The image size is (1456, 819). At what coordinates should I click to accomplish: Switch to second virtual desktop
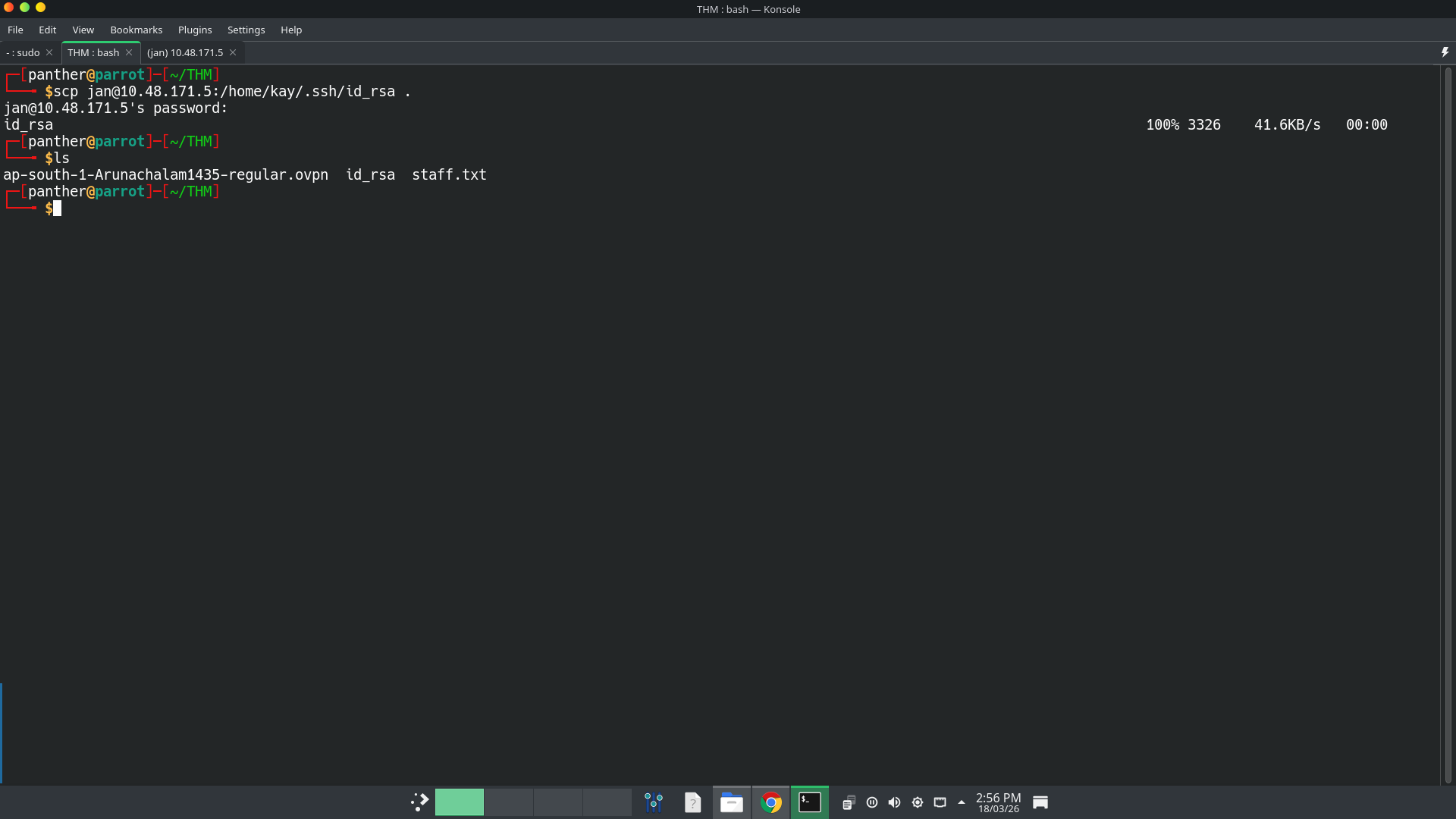tap(509, 802)
